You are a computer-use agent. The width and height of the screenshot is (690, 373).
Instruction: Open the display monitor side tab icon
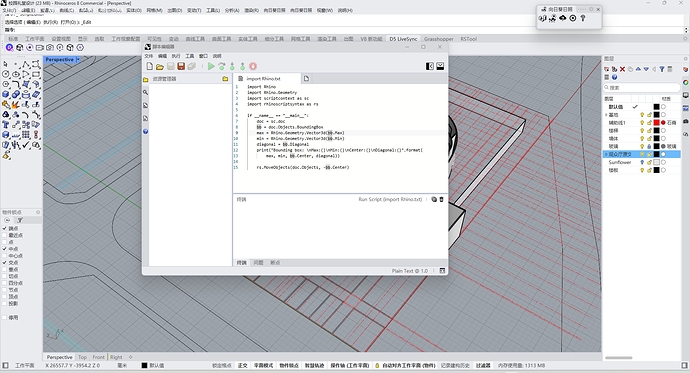click(x=686, y=95)
